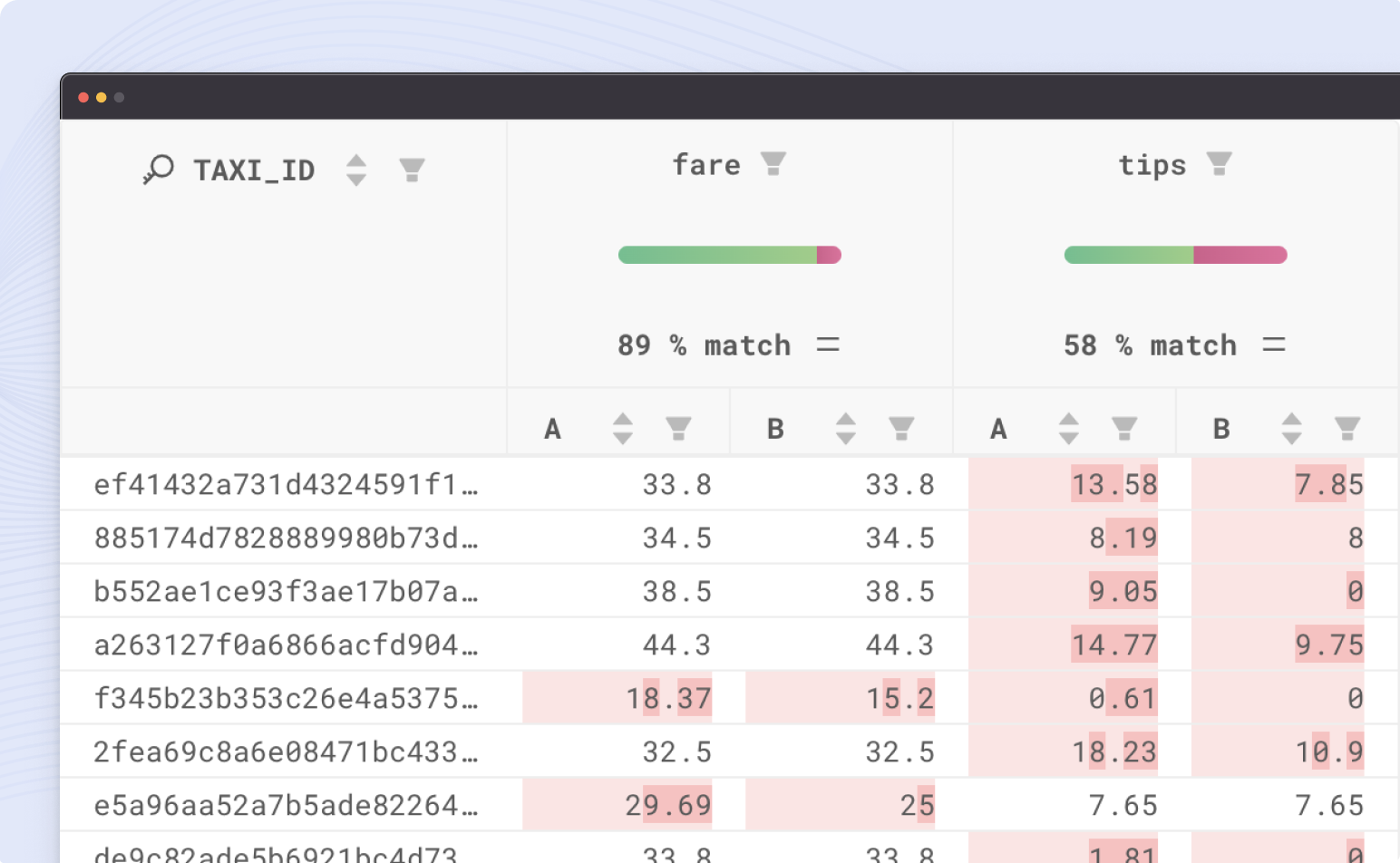Click the taxi ID starting with ef41432a

click(287, 484)
